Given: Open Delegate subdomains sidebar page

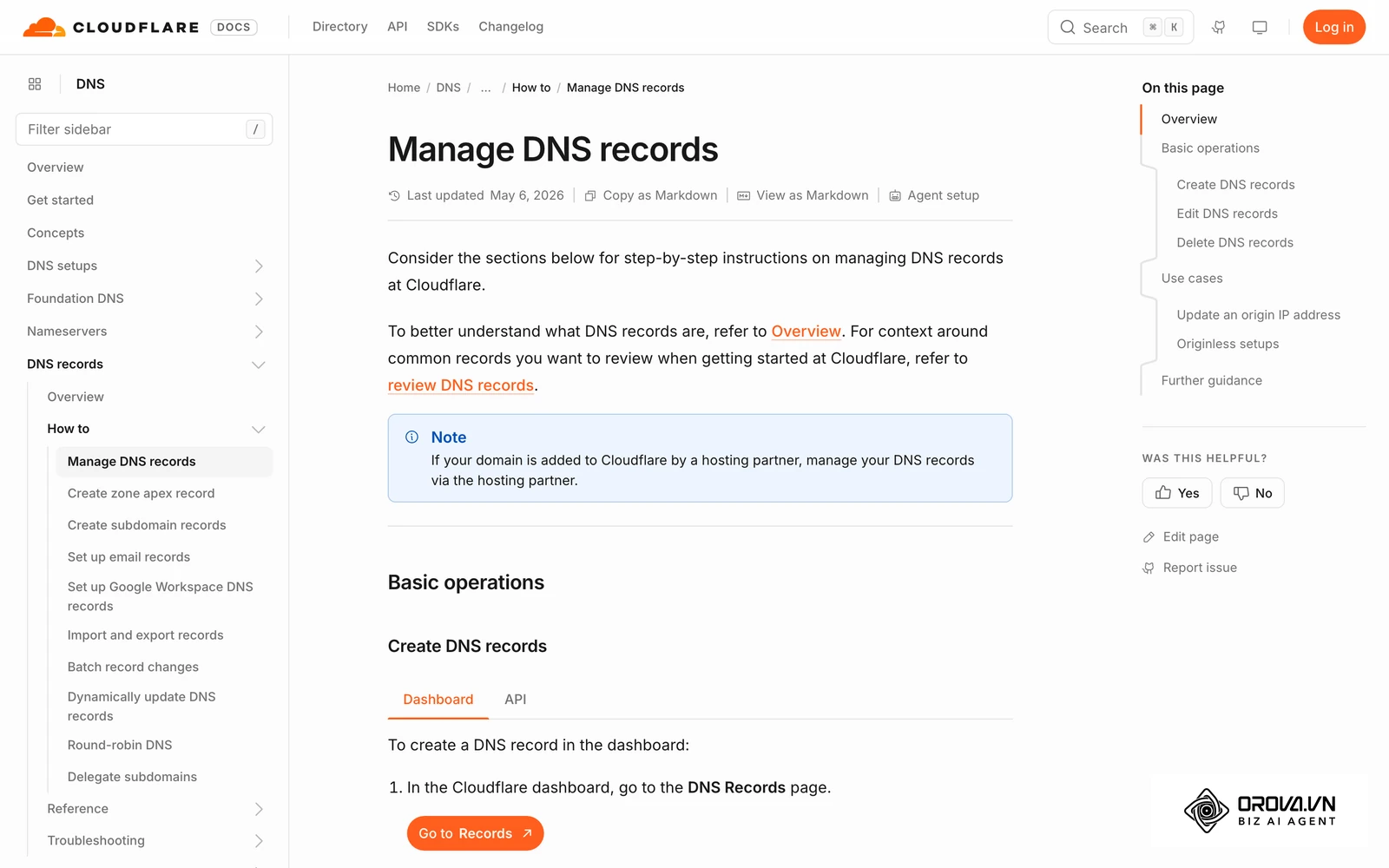Looking at the screenshot, I should tap(133, 778).
